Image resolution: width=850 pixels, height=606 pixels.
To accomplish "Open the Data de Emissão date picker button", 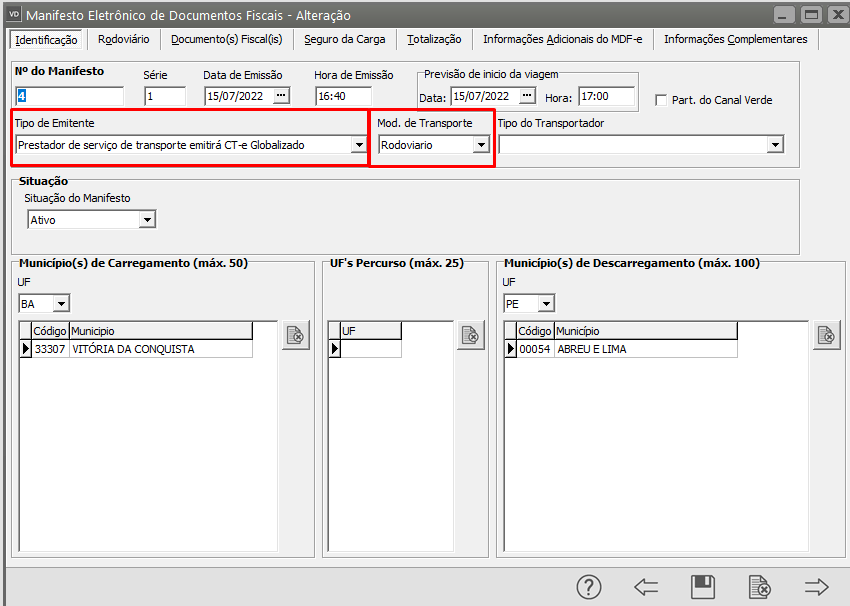I will click(x=281, y=96).
